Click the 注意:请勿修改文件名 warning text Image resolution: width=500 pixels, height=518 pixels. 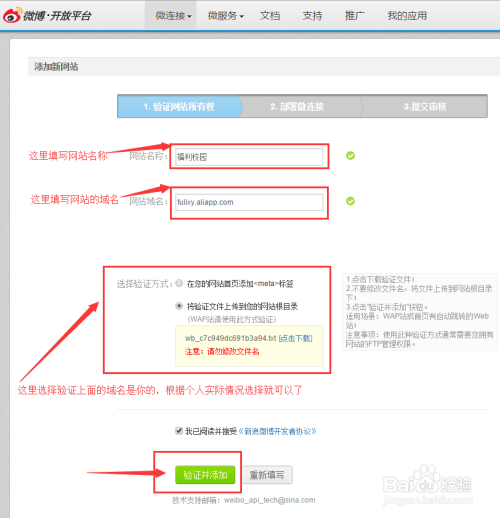[222, 352]
